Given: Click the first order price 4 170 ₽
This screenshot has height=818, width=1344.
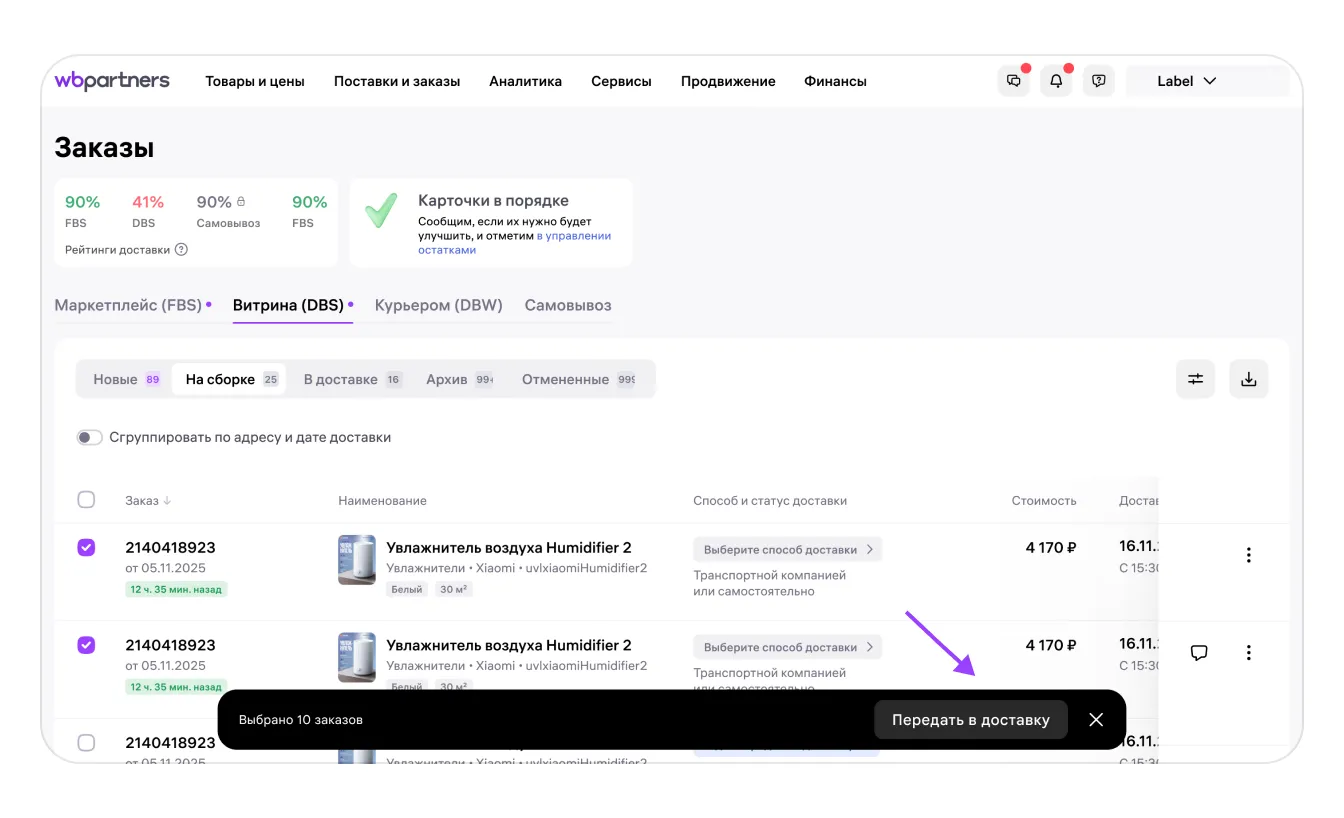Looking at the screenshot, I should pyautogui.click(x=1051, y=548).
